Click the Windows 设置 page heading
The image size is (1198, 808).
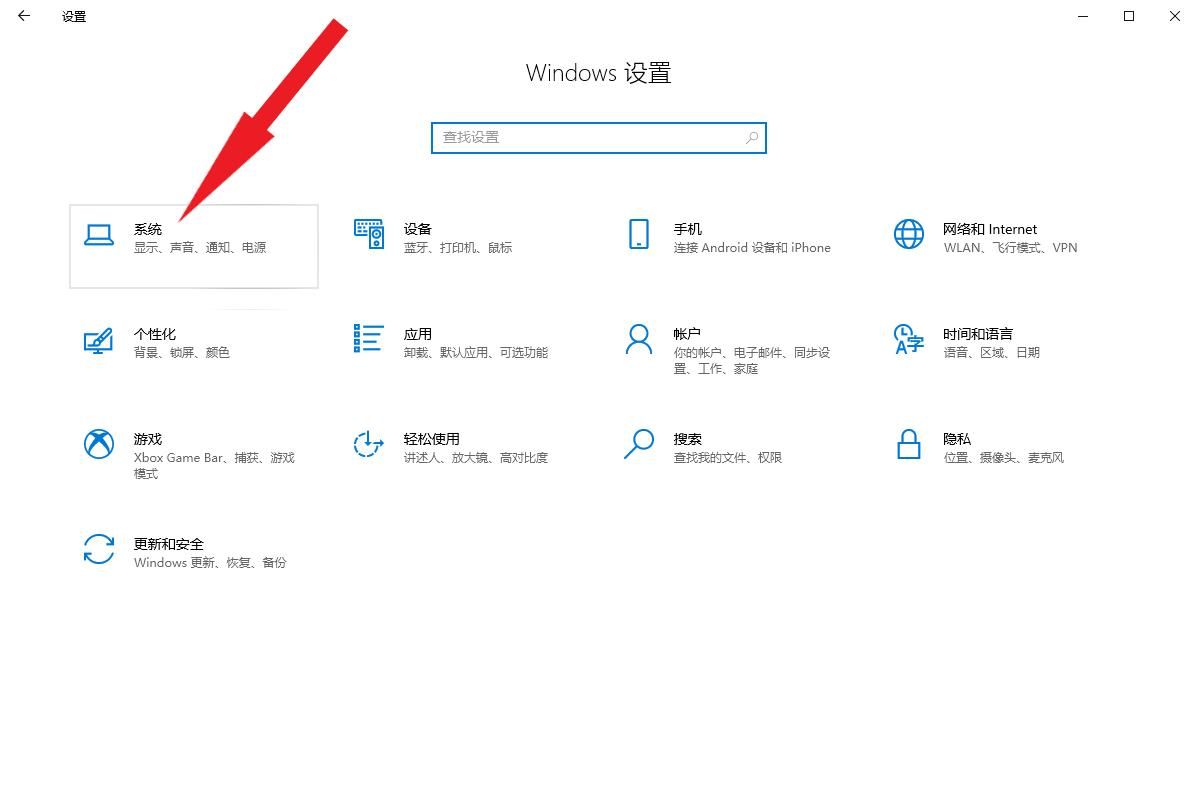click(598, 73)
